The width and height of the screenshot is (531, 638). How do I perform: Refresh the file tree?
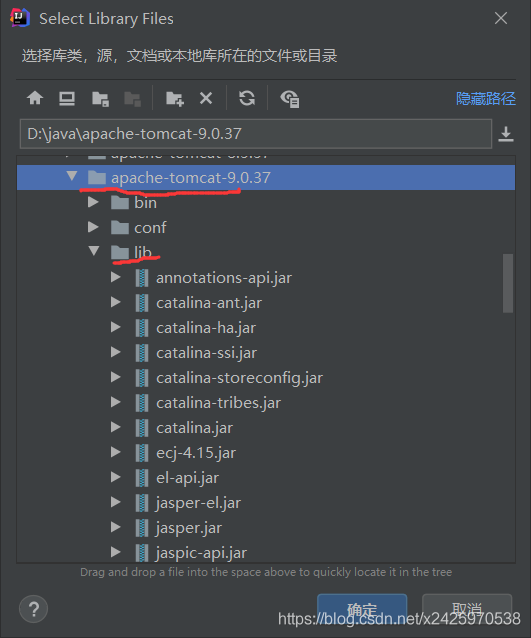pos(247,98)
